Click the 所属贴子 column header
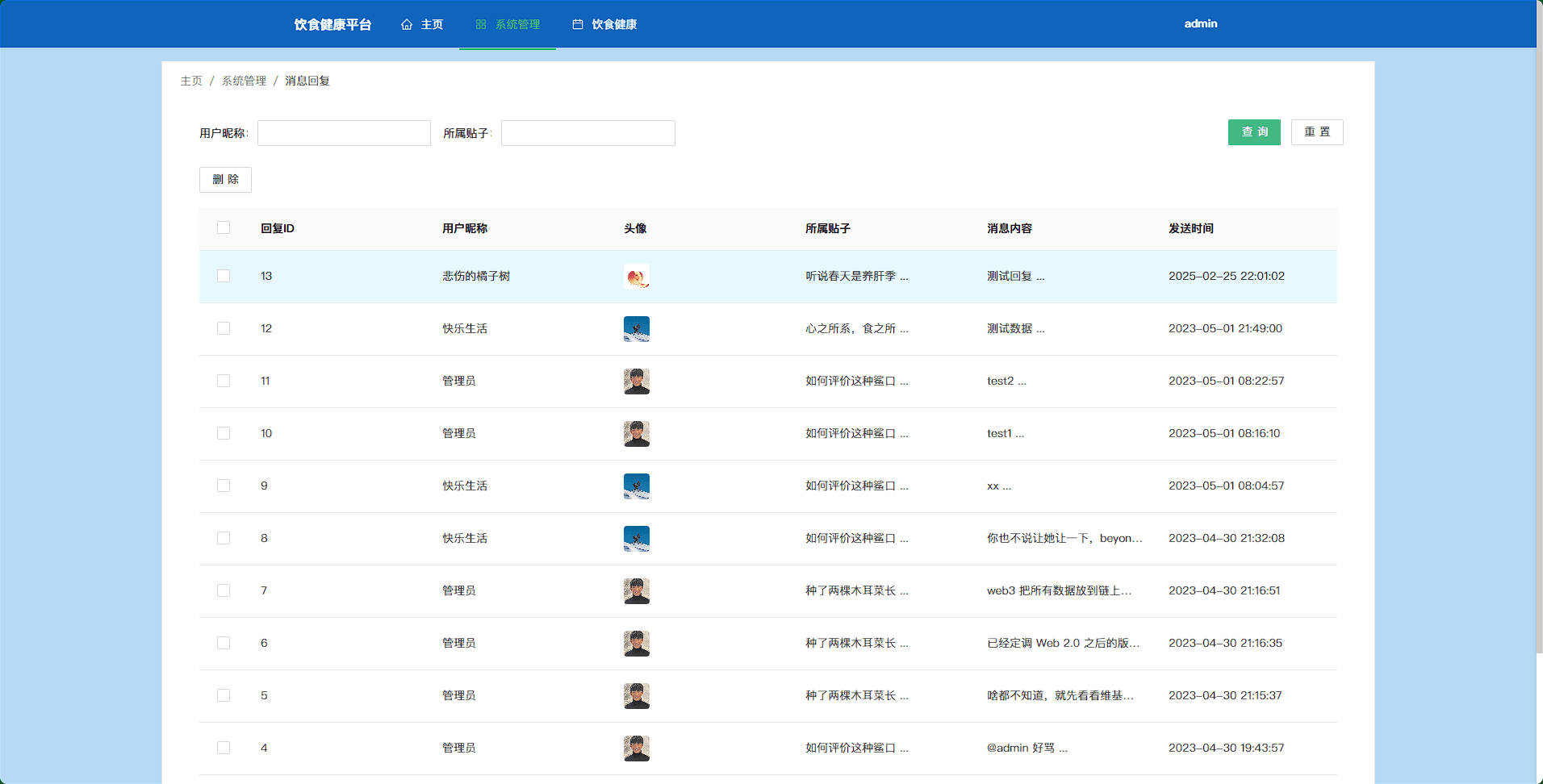The width and height of the screenshot is (1543, 784). 828,228
